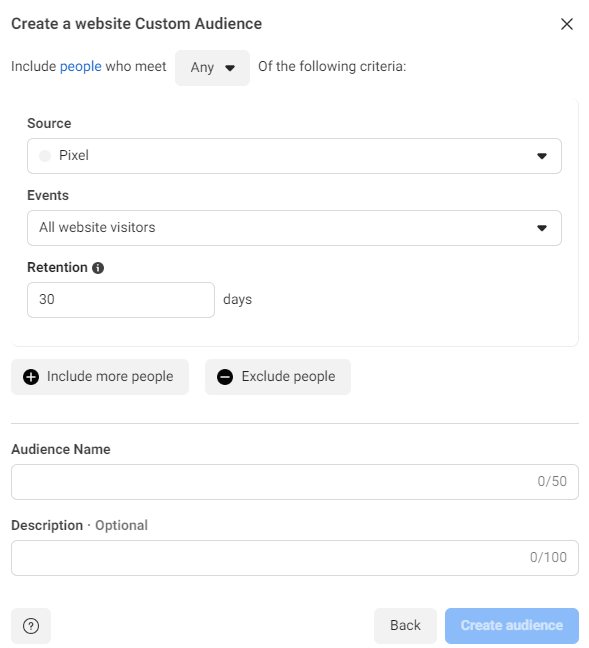Image resolution: width=589 pixels, height=648 pixels.
Task: Click the Source dropdown arrow
Action: (x=542, y=156)
